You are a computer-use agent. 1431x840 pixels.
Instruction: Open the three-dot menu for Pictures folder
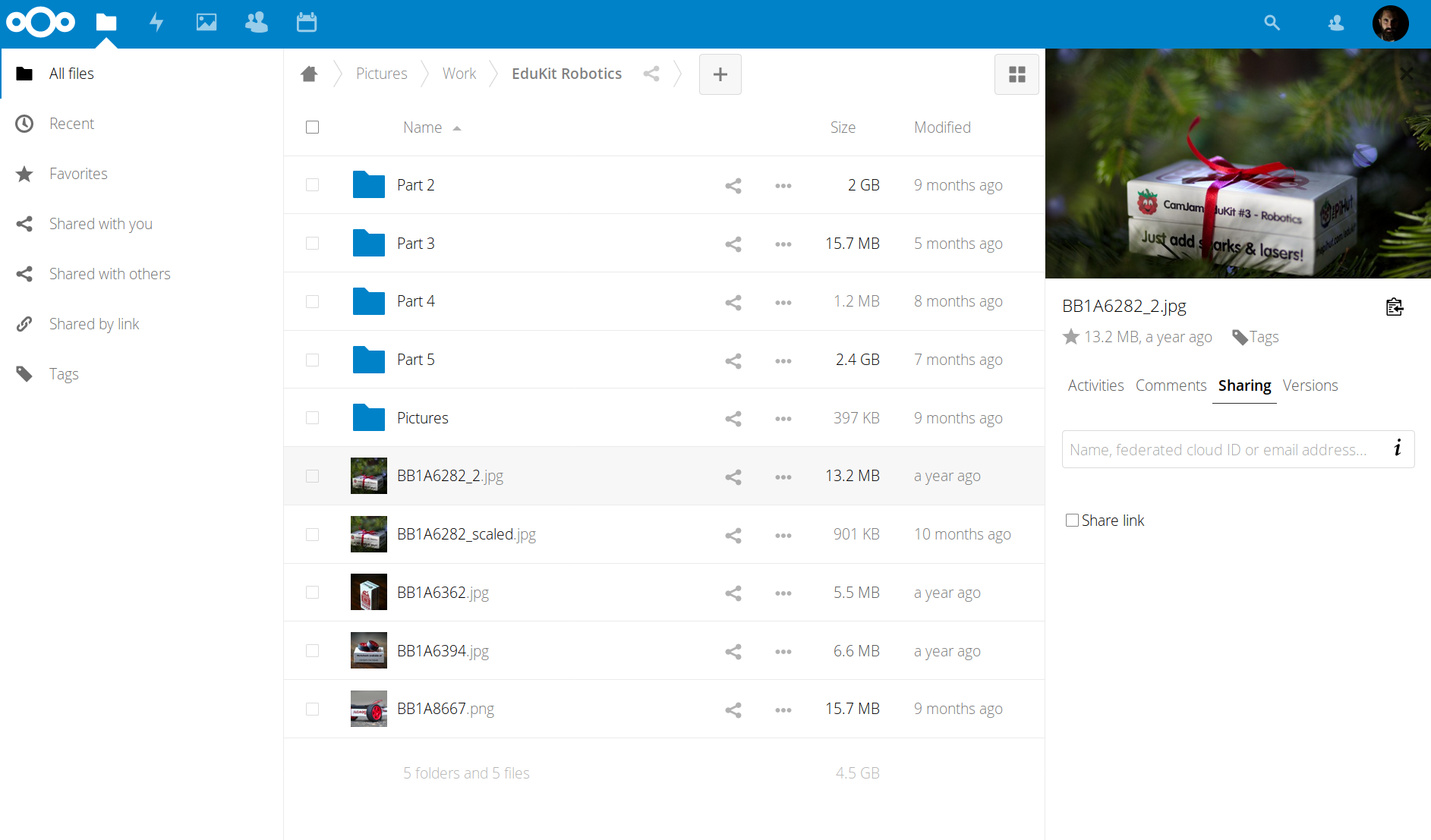click(x=783, y=418)
